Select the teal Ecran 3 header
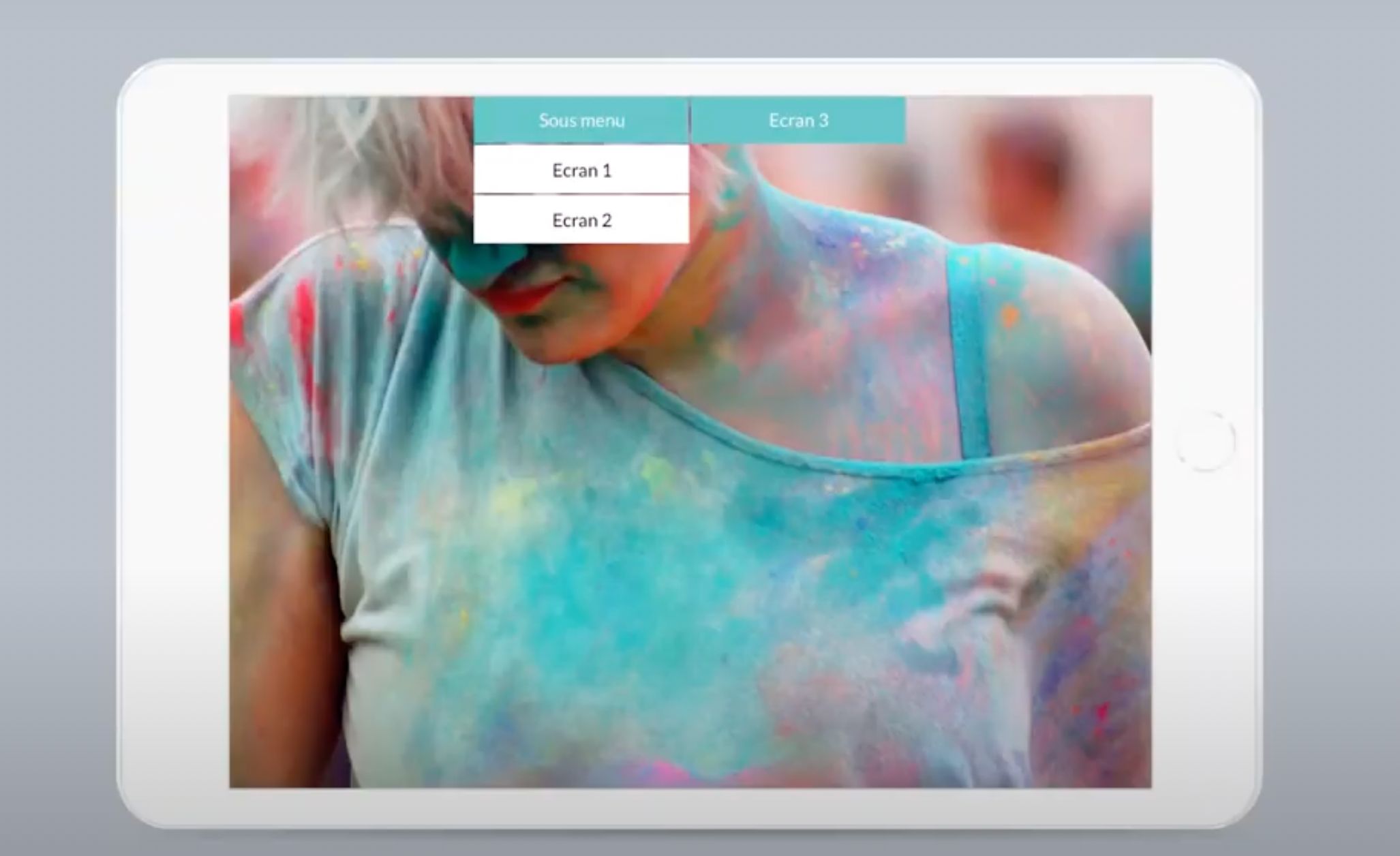The height and width of the screenshot is (856, 1400). pos(797,120)
